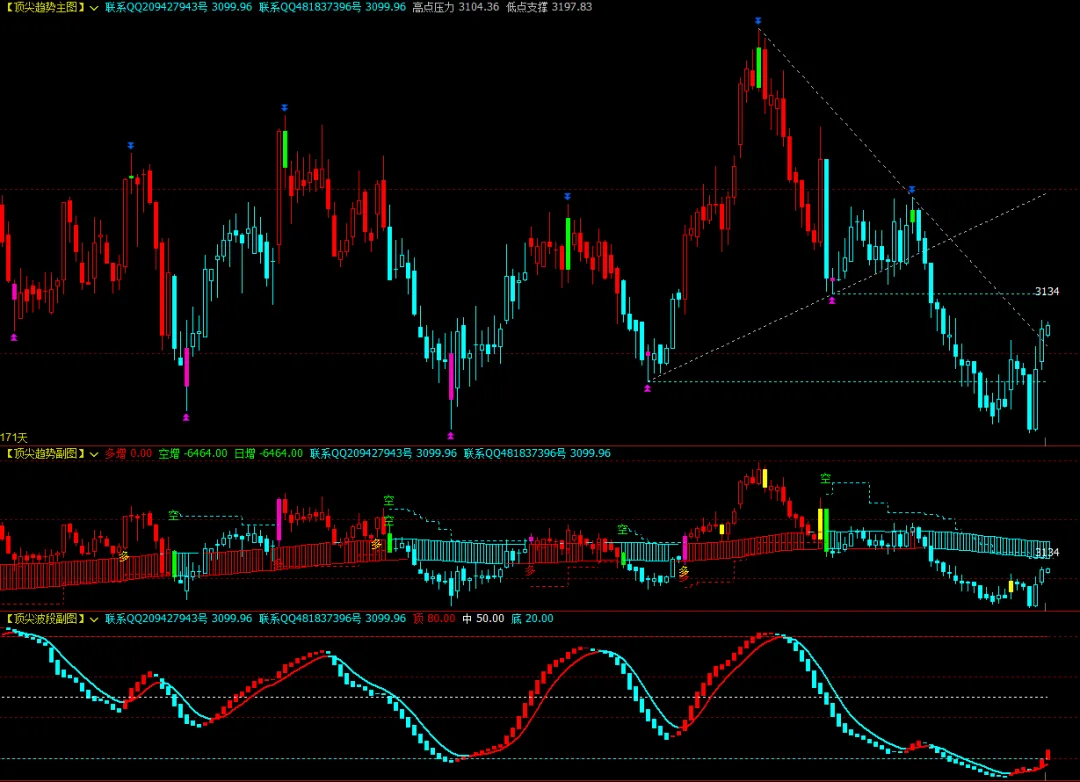Click the 底 20.00 level label
Image resolution: width=1080 pixels, height=782 pixels.
(532, 619)
